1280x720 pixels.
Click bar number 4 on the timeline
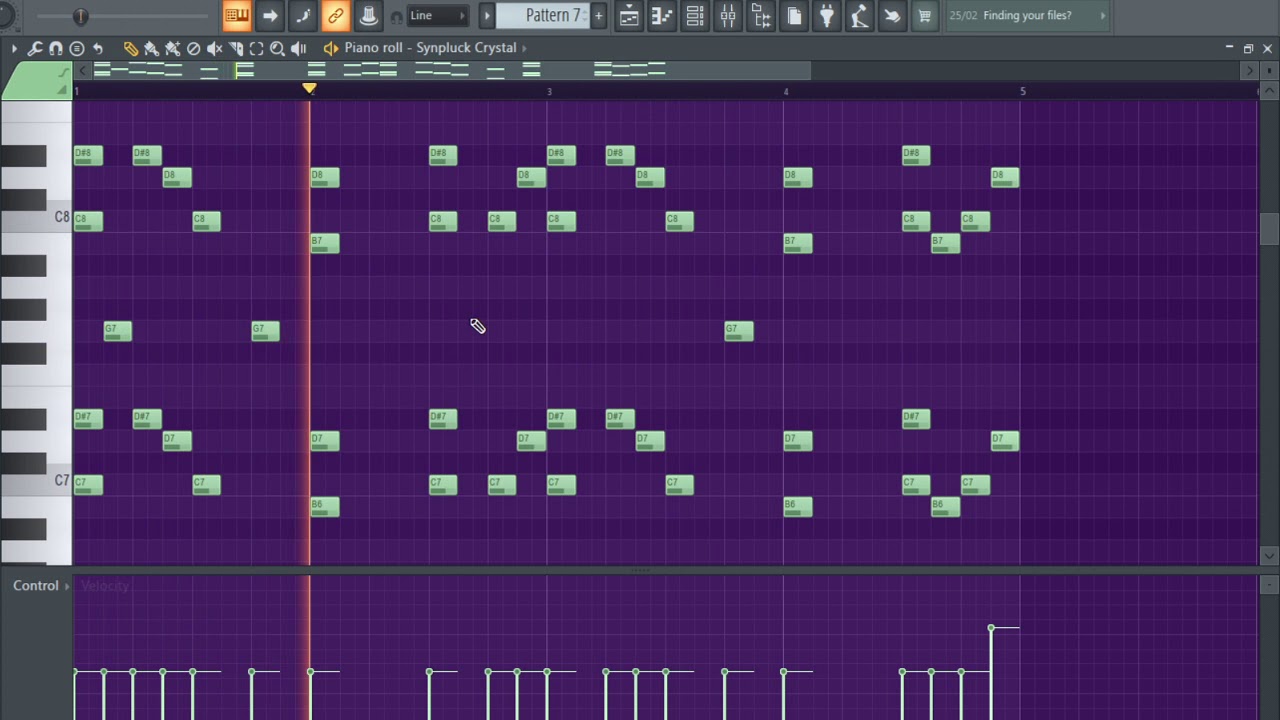pyautogui.click(x=786, y=91)
